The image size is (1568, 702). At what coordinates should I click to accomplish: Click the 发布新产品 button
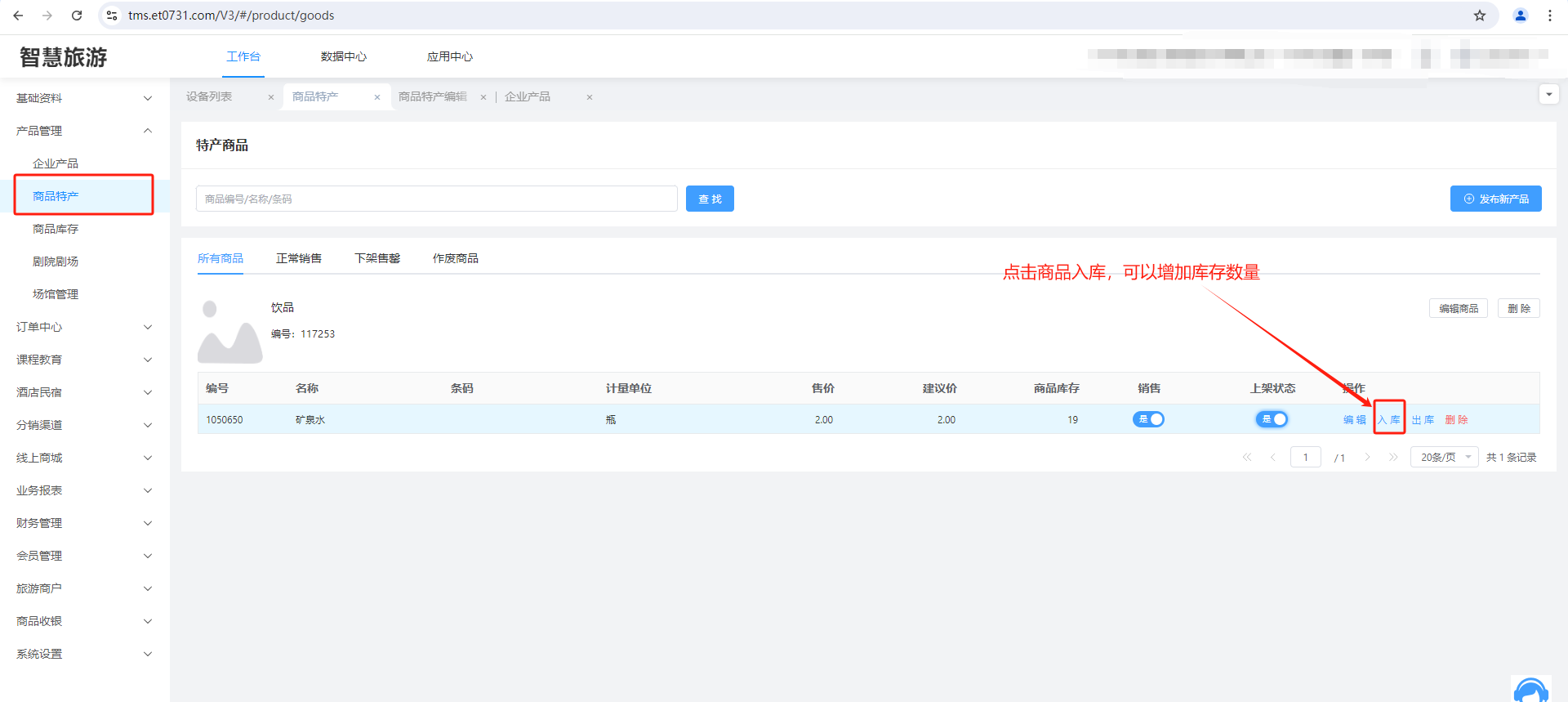pos(1495,199)
